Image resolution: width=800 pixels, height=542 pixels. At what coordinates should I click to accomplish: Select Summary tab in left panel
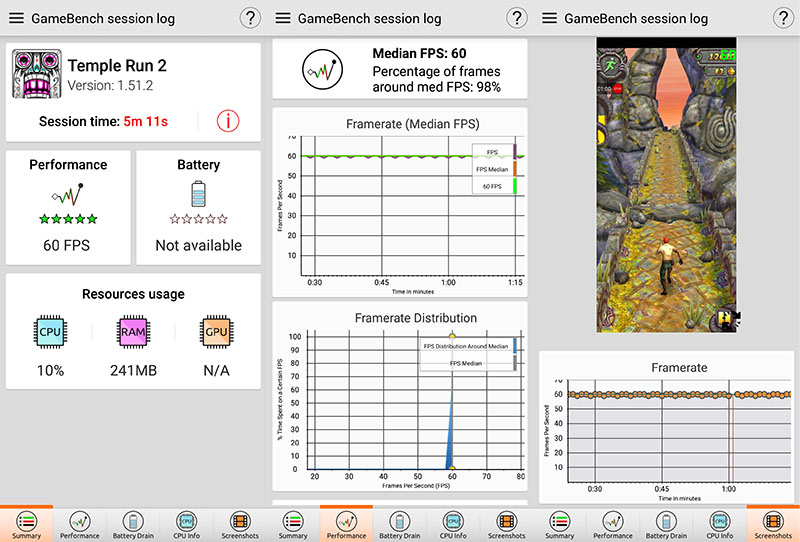point(27,525)
